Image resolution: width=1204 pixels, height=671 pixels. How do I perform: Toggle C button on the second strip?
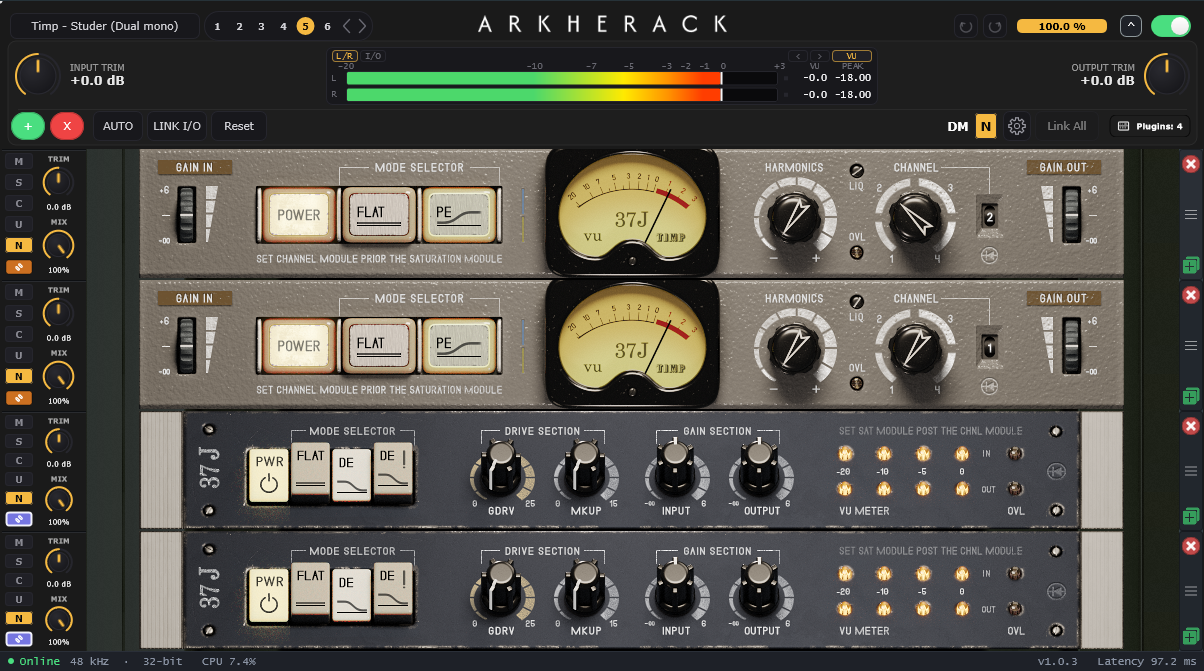[18, 334]
